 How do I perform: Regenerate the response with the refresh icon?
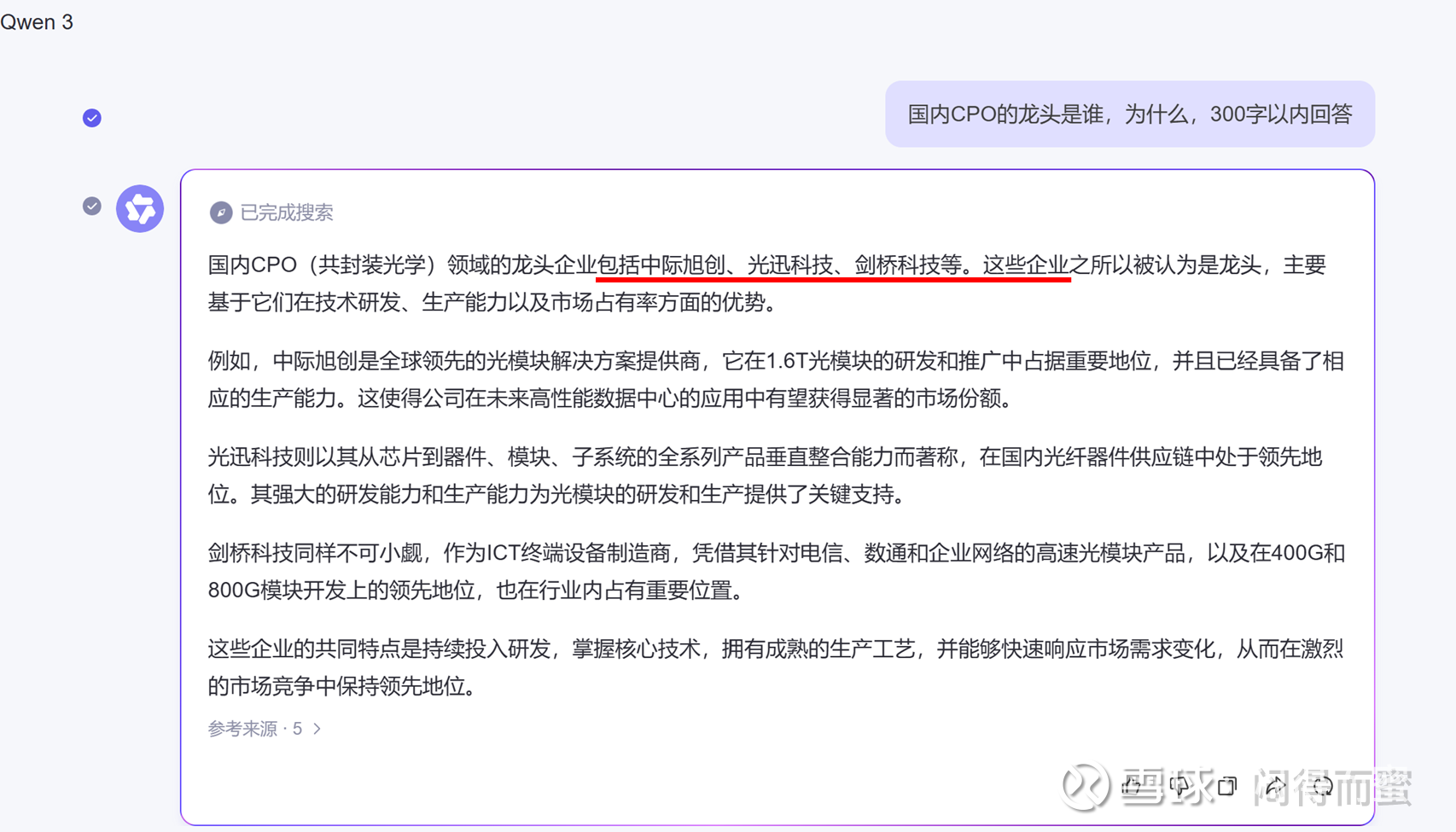1323,786
